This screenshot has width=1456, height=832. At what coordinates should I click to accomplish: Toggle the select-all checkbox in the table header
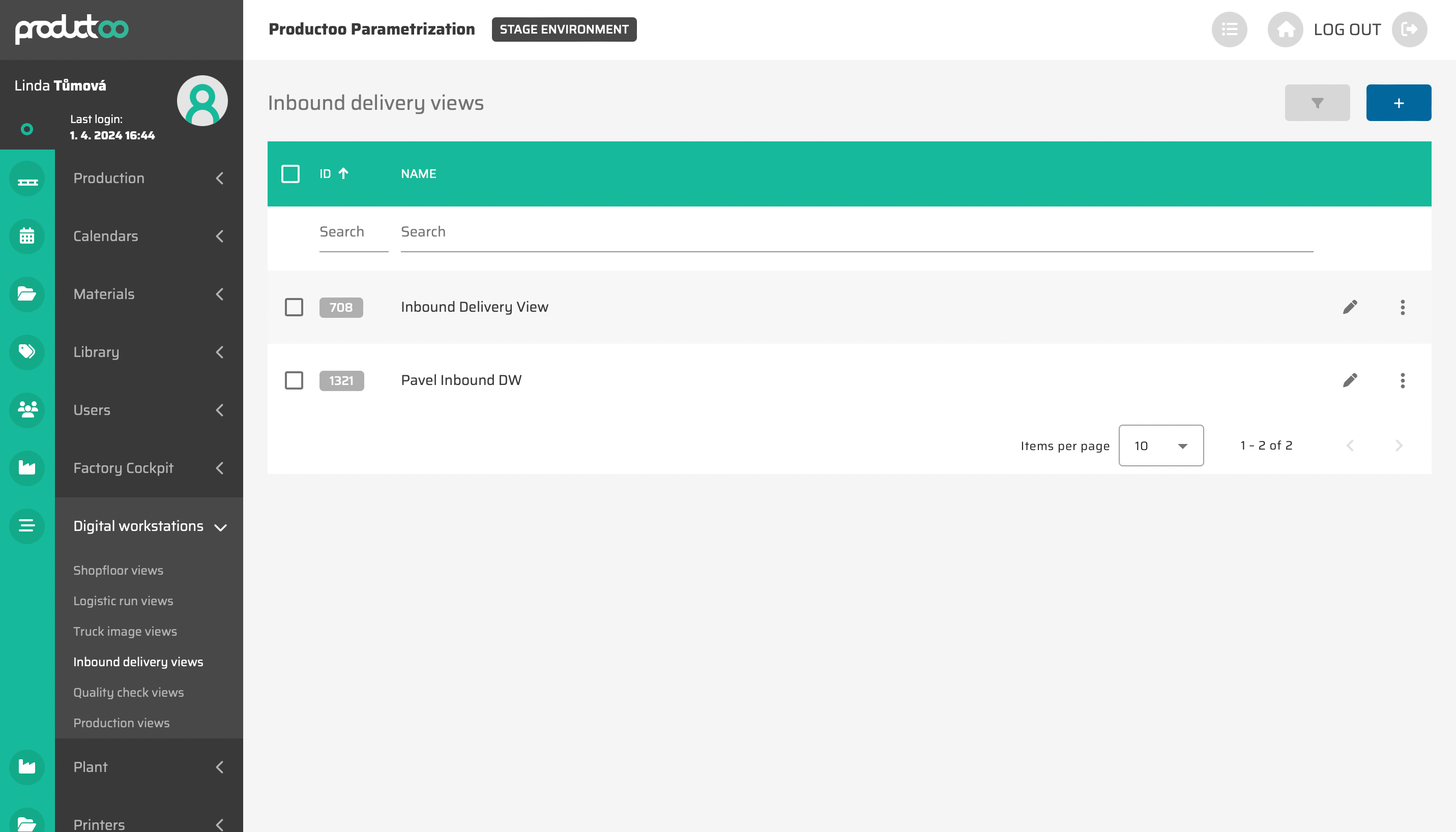(x=290, y=174)
